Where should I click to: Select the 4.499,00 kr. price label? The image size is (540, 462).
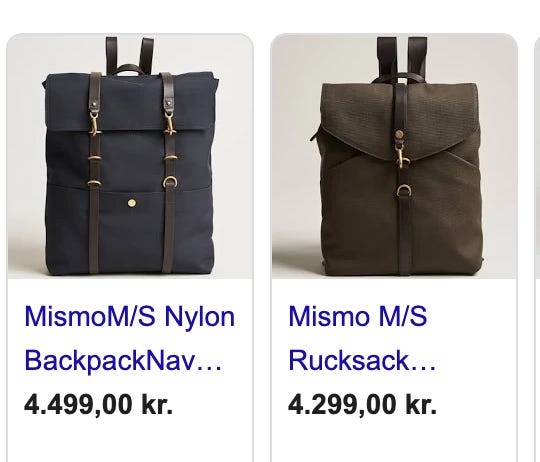click(98, 404)
